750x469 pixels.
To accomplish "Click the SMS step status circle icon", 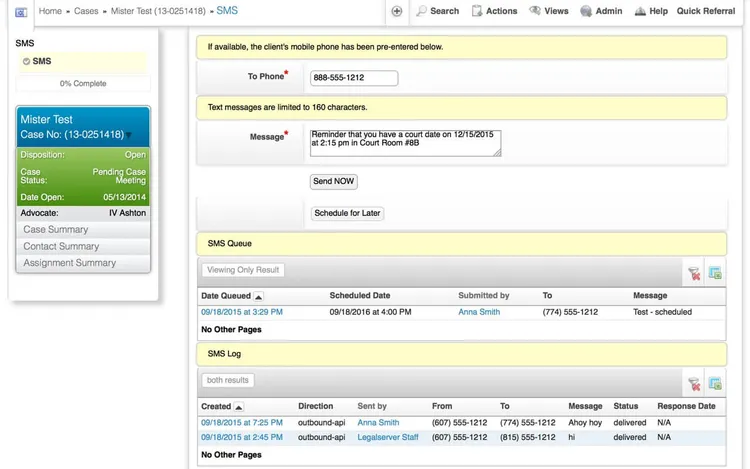I will tap(26, 61).
